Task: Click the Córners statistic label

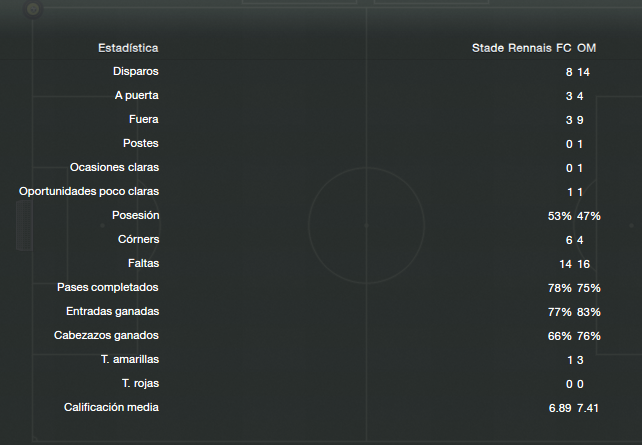Action: tap(138, 239)
